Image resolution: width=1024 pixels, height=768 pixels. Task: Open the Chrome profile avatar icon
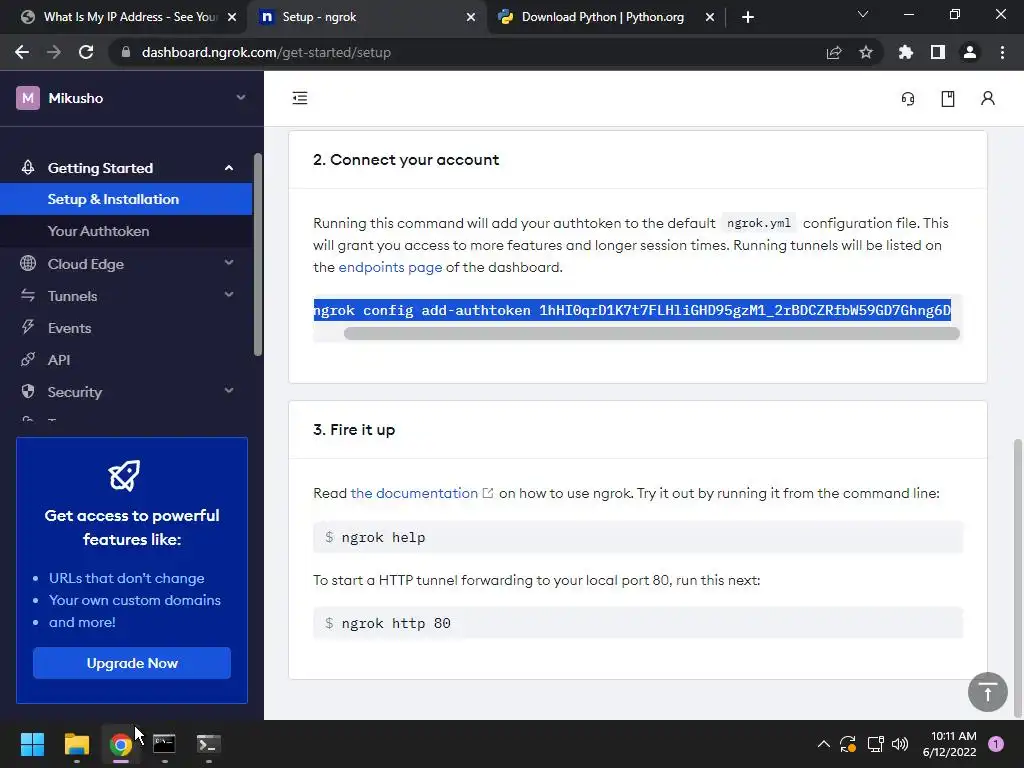tap(970, 52)
